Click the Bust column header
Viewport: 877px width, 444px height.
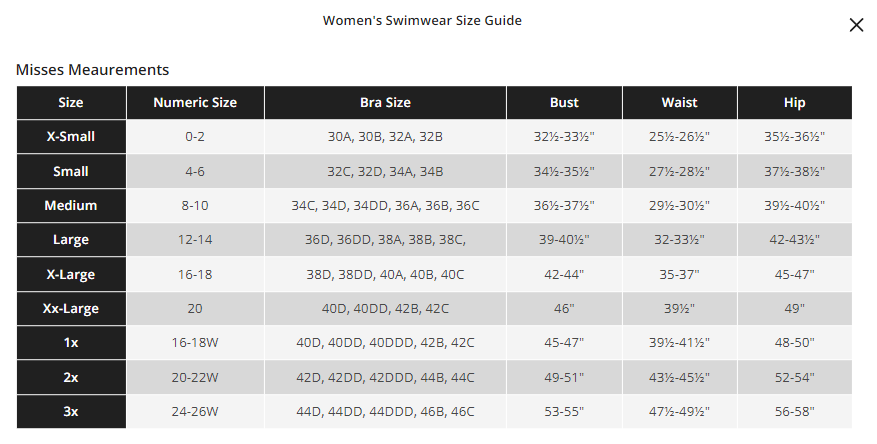pos(564,103)
